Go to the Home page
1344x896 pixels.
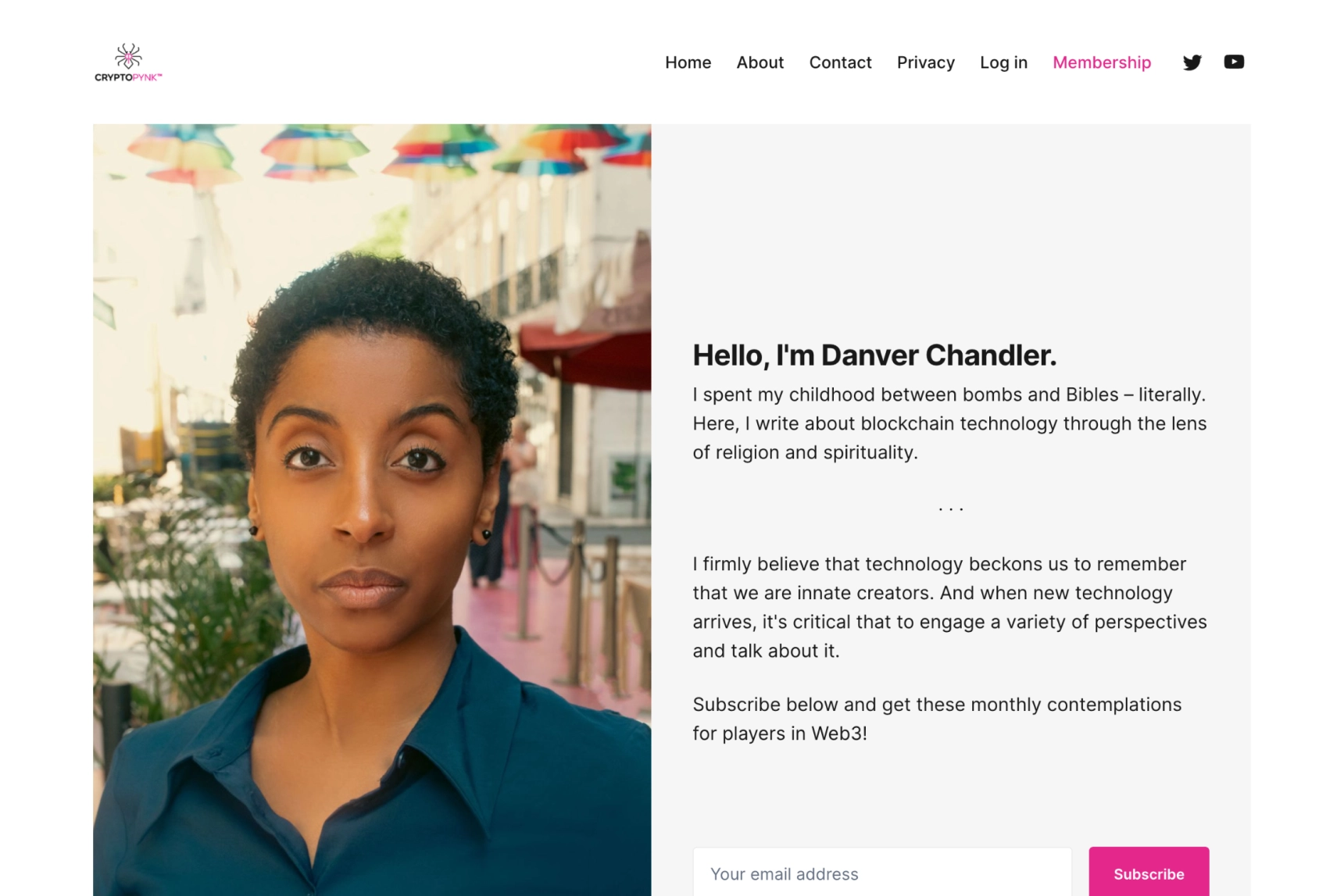[688, 62]
